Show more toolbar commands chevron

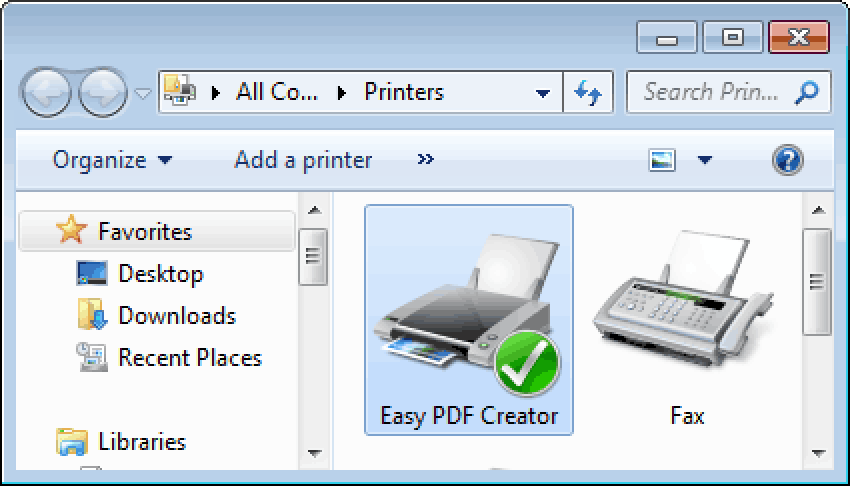pos(426,159)
